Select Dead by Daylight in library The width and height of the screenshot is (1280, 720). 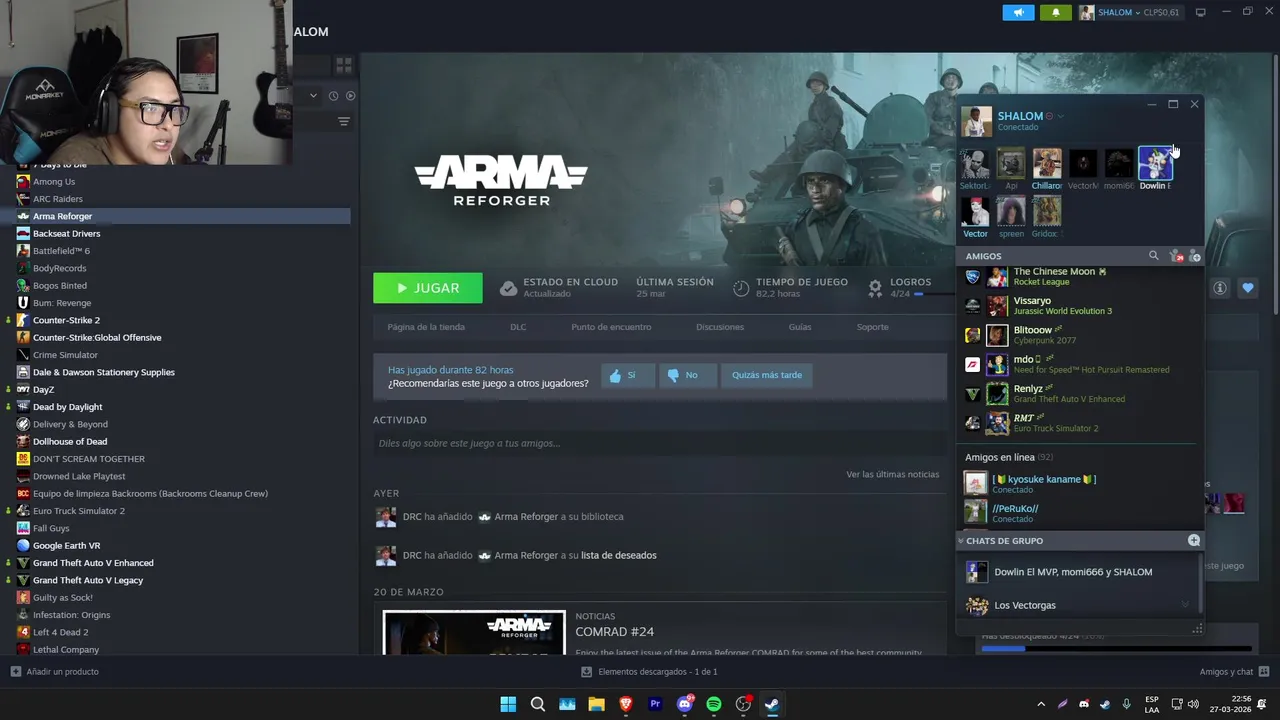[67, 407]
